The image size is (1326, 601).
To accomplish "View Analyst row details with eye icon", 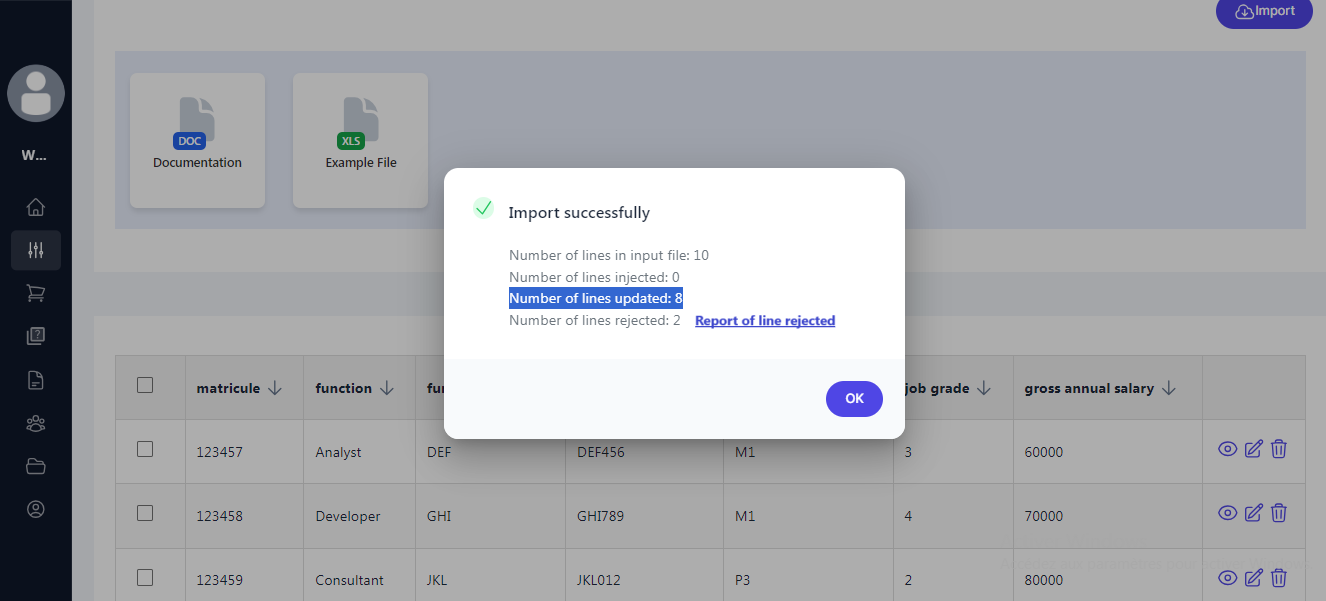I will pyautogui.click(x=1227, y=450).
